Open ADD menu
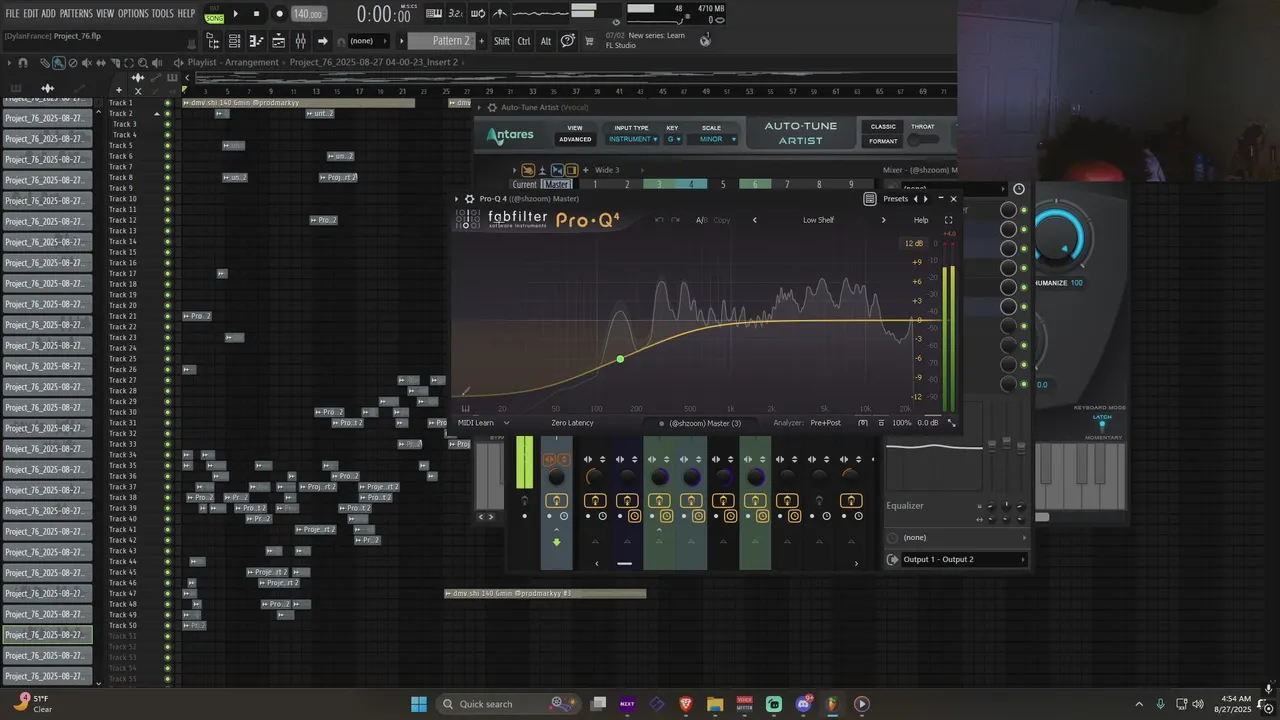This screenshot has height=720, width=1280. (48, 14)
